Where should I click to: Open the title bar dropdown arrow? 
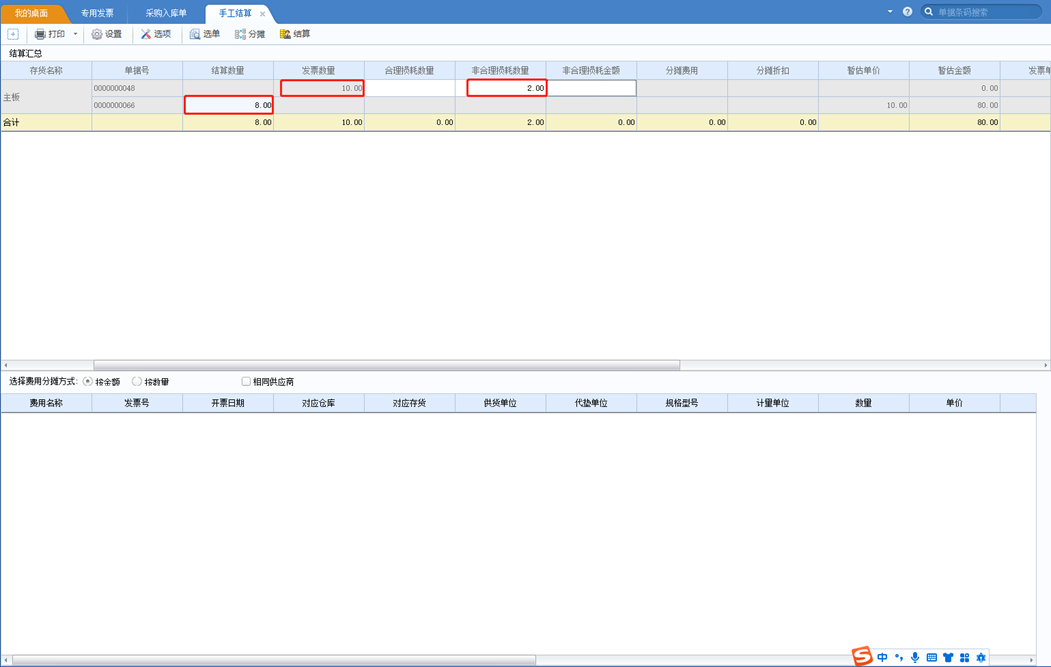click(890, 11)
